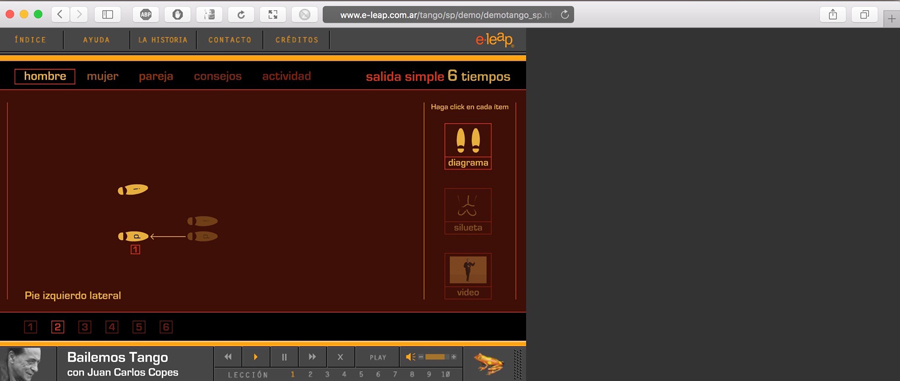
Task: Click the orange play arrow button
Action: click(255, 357)
